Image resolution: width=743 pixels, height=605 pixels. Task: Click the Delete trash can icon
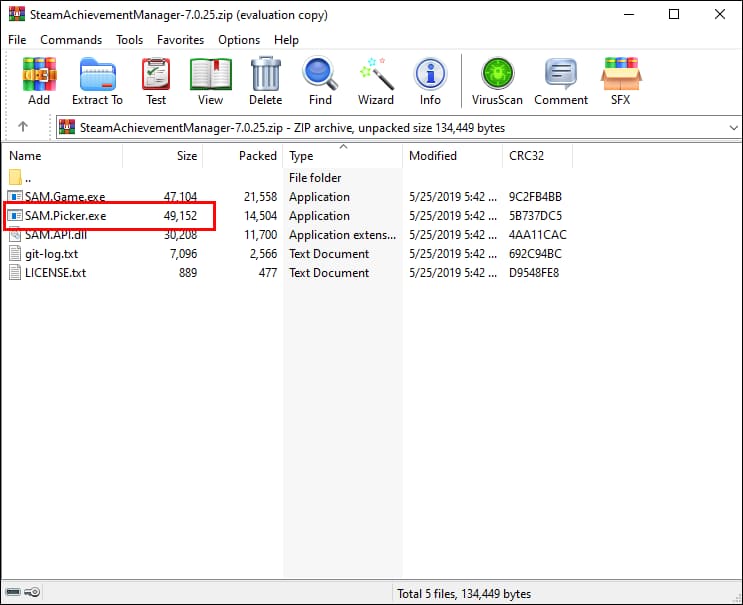266,74
